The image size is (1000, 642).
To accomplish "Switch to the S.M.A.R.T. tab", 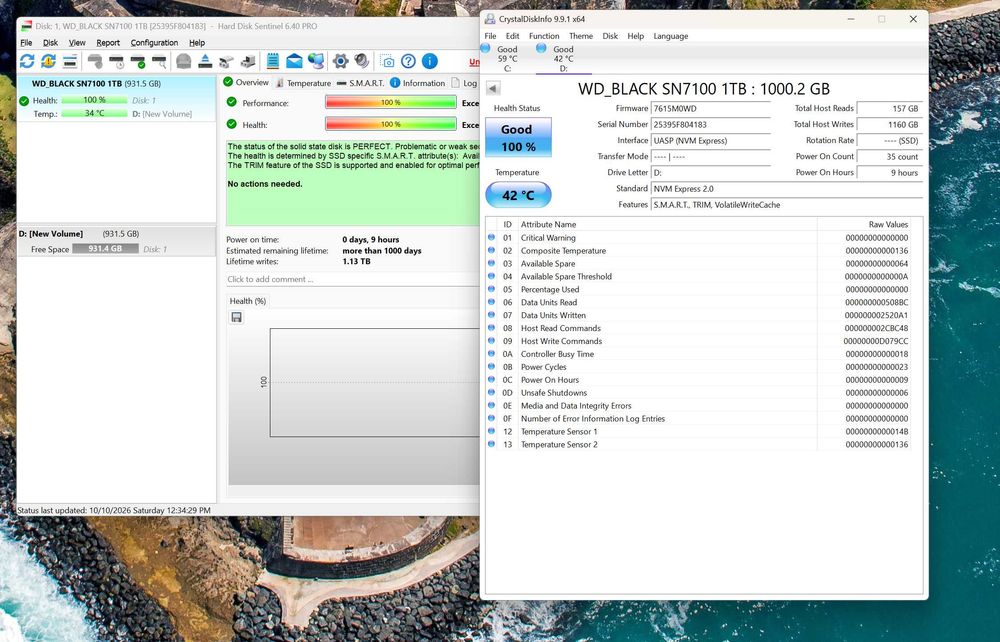I will 360,83.
